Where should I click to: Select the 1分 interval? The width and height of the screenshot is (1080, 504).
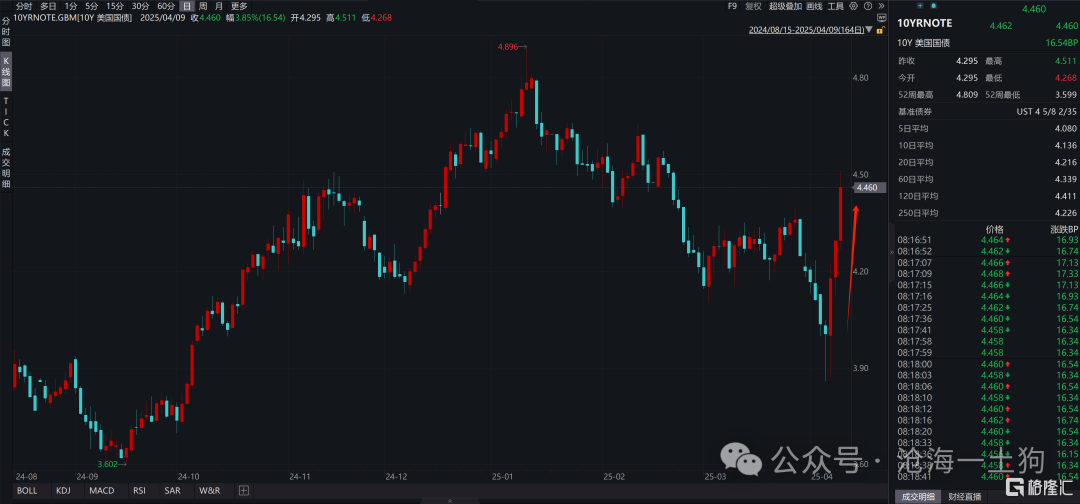point(71,6)
